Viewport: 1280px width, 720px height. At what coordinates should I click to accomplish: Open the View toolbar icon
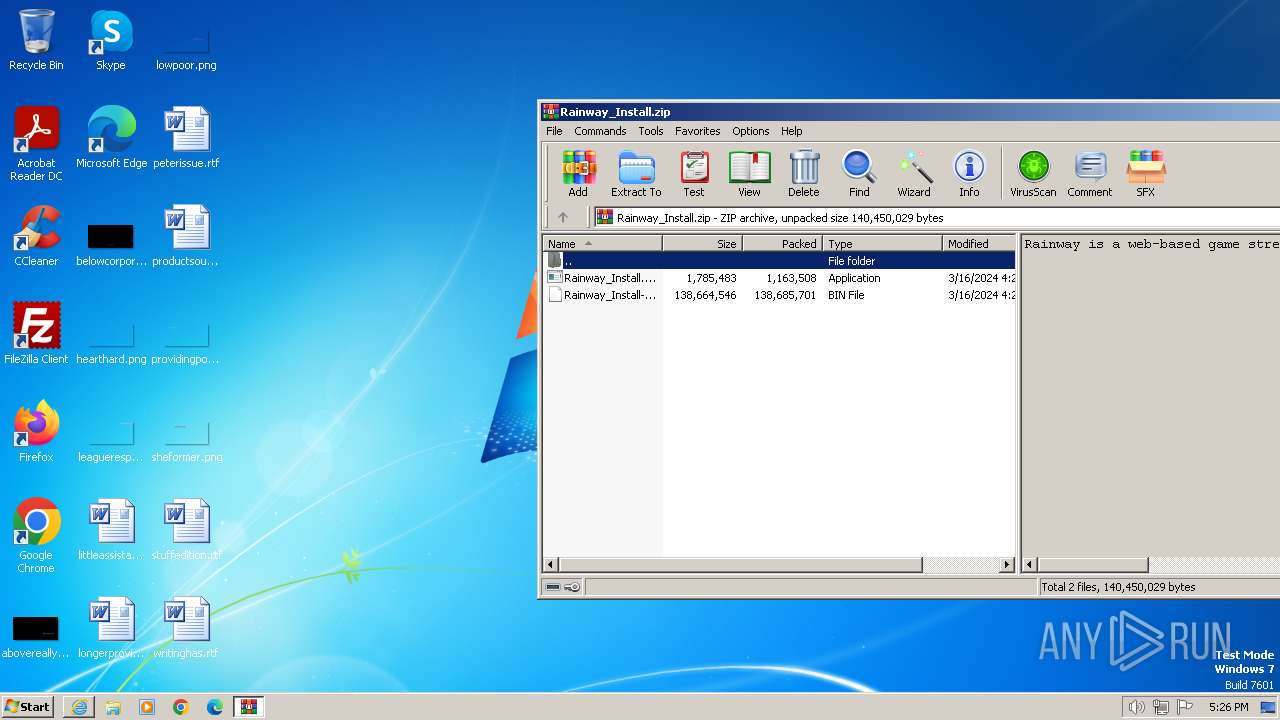[749, 174]
